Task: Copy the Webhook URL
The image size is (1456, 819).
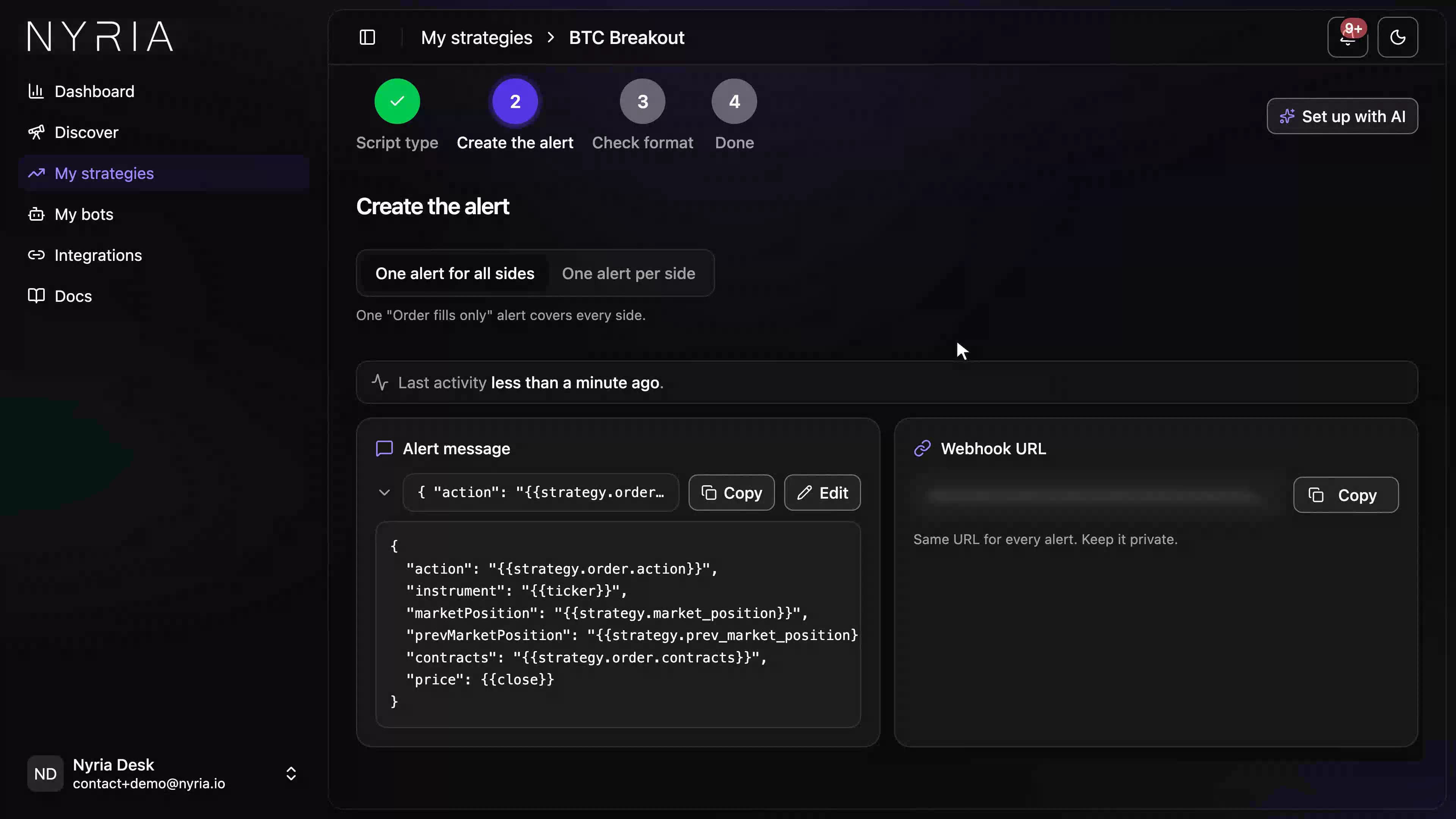Action: pyautogui.click(x=1346, y=495)
